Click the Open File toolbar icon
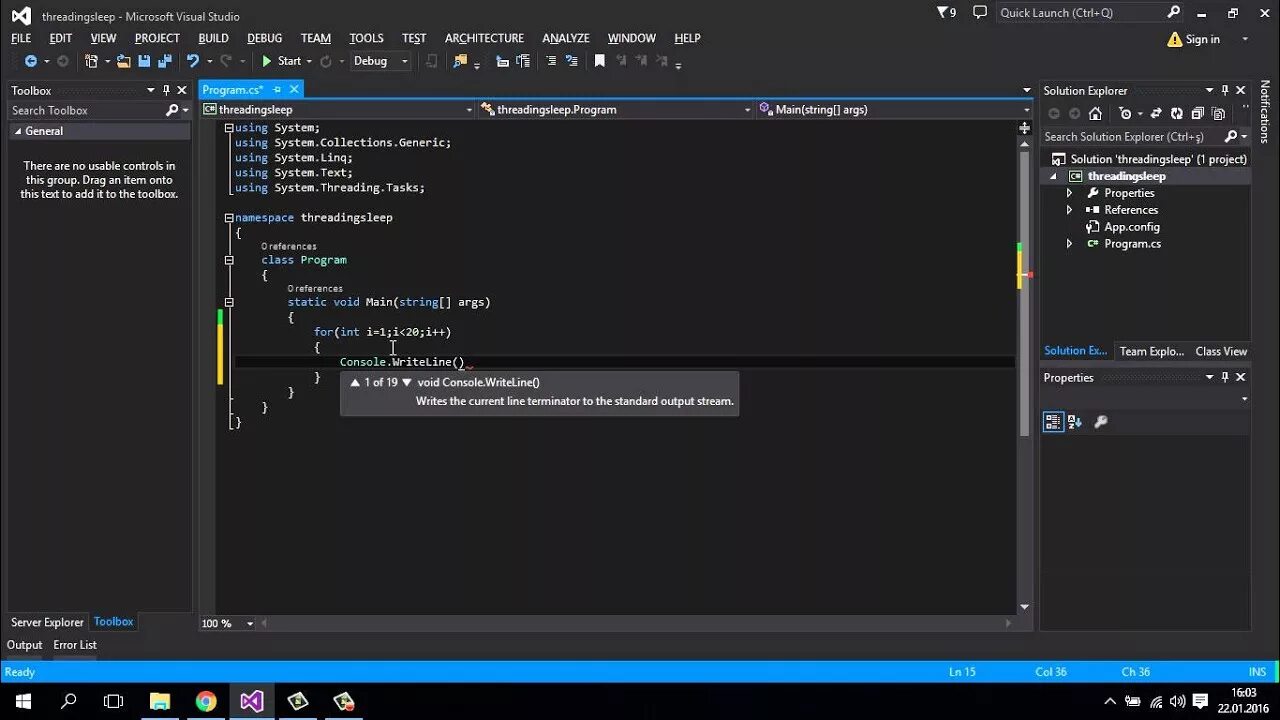Viewport: 1280px width, 720px height. coord(124,61)
